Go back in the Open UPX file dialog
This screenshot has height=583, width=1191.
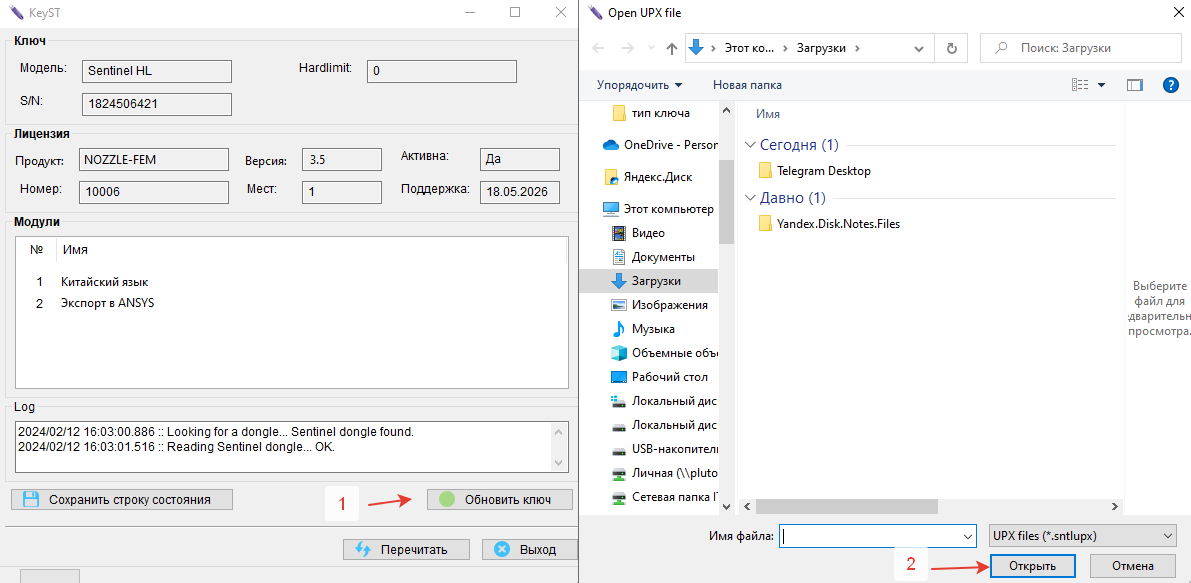[599, 48]
